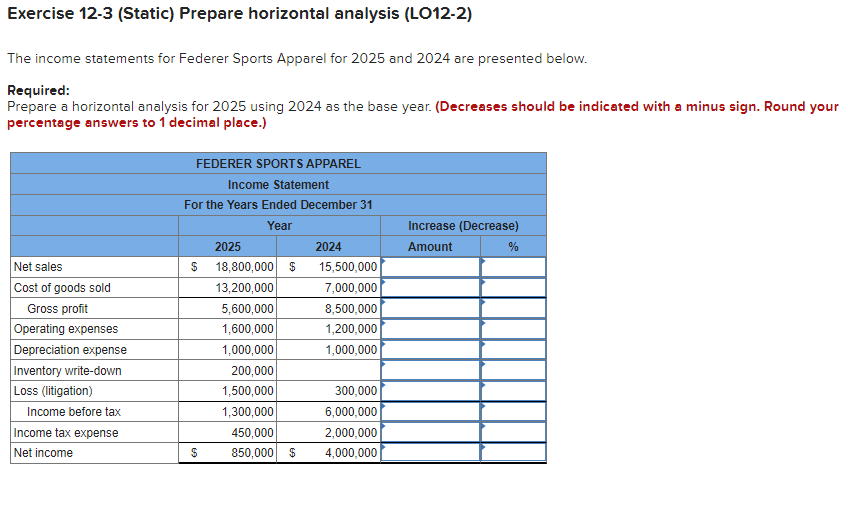Click the Exercise 12-3 heading
Screen dimensions: 848x508
240,14
